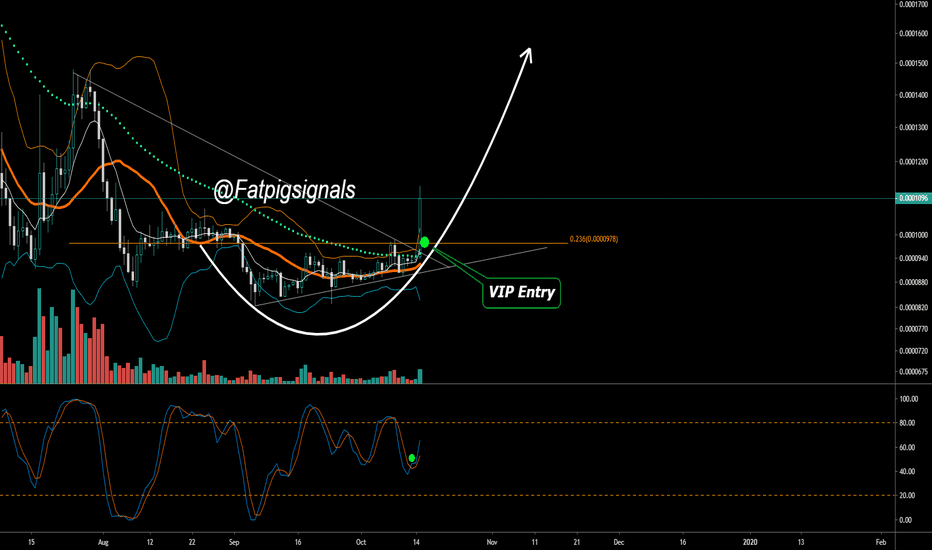Click oscillator scale value 60.00
This screenshot has height=550, width=932.
(x=907, y=448)
